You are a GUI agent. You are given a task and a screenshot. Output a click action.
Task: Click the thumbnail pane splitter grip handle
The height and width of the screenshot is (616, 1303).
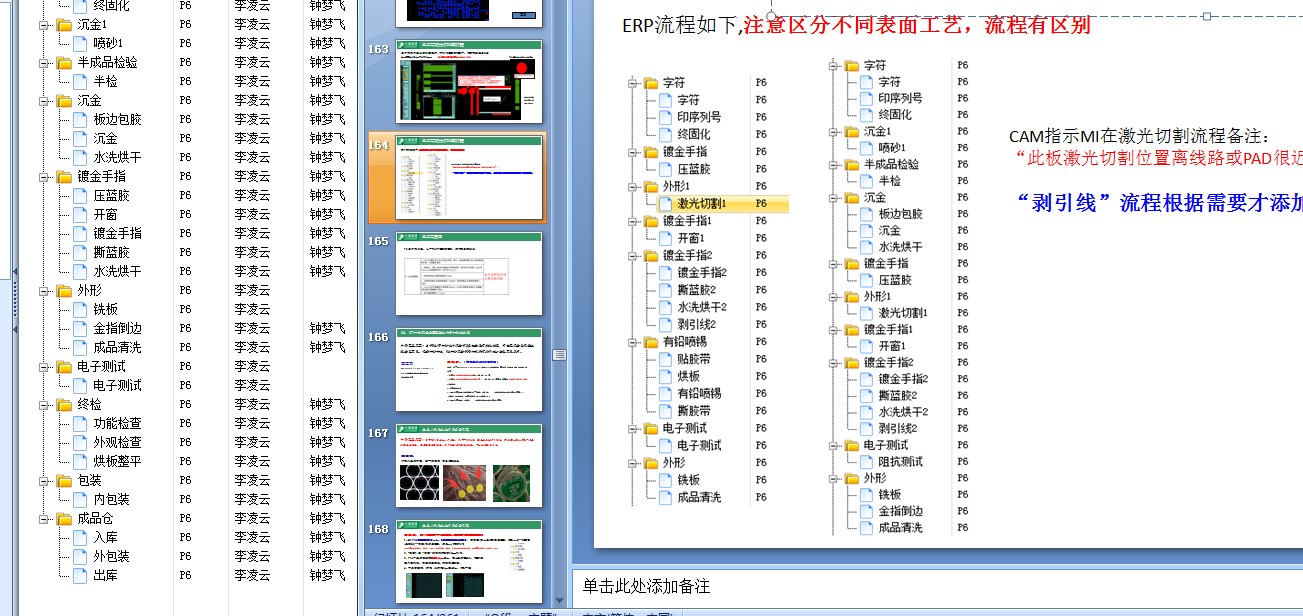point(560,354)
